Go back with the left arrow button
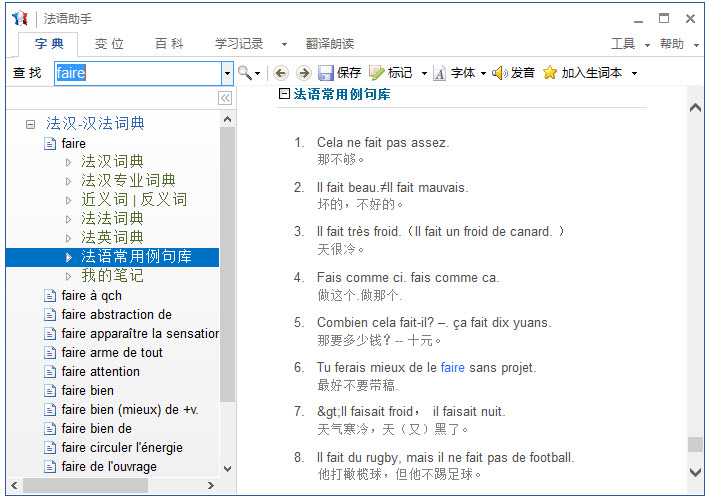 tap(280, 73)
